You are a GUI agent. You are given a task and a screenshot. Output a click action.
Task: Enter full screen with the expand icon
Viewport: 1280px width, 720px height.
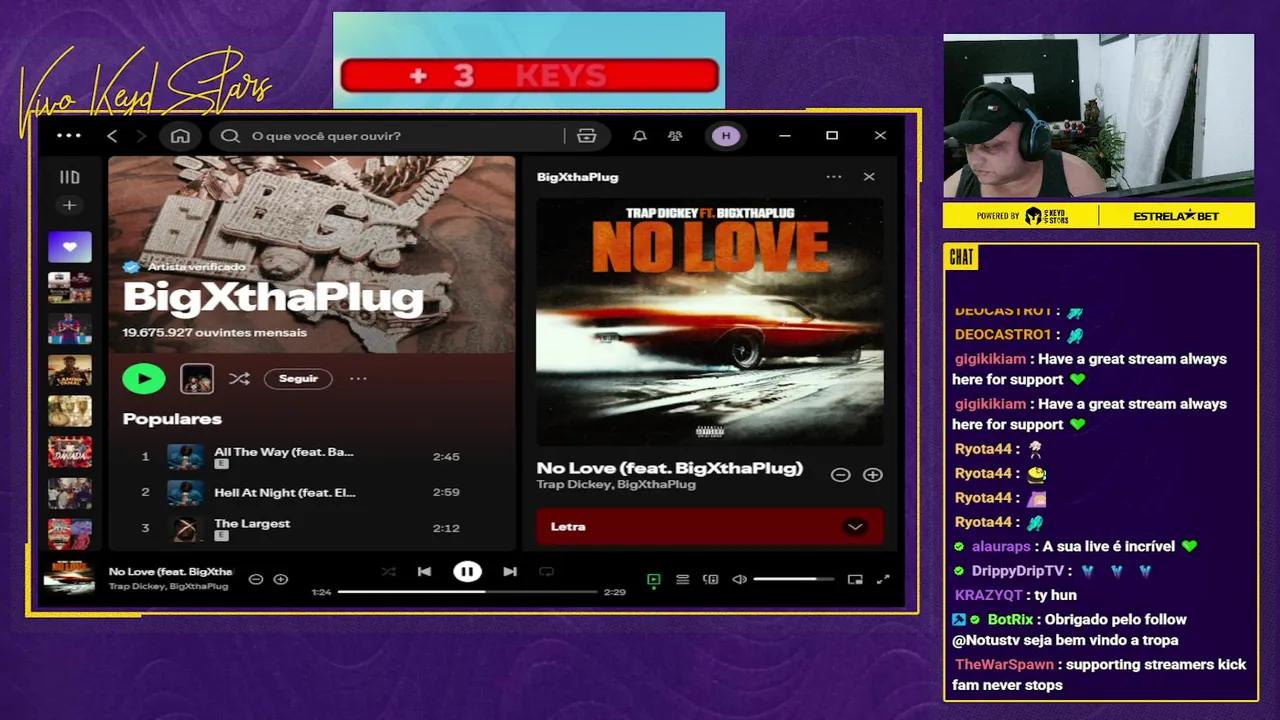point(883,579)
